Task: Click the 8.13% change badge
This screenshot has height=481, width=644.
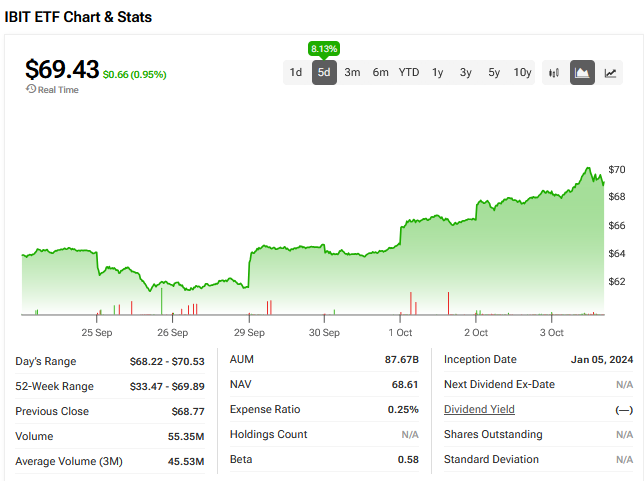Action: click(x=324, y=48)
